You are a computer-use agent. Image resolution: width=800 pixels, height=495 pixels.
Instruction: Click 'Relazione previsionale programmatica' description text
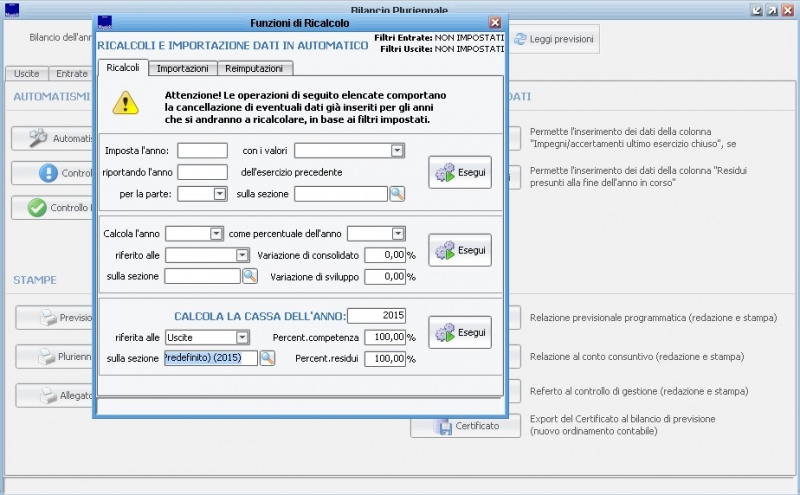pos(653,317)
